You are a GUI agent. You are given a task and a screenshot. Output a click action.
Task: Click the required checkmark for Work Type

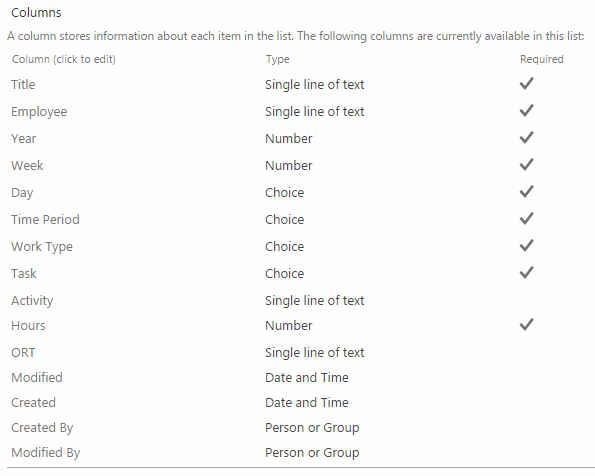pos(527,246)
